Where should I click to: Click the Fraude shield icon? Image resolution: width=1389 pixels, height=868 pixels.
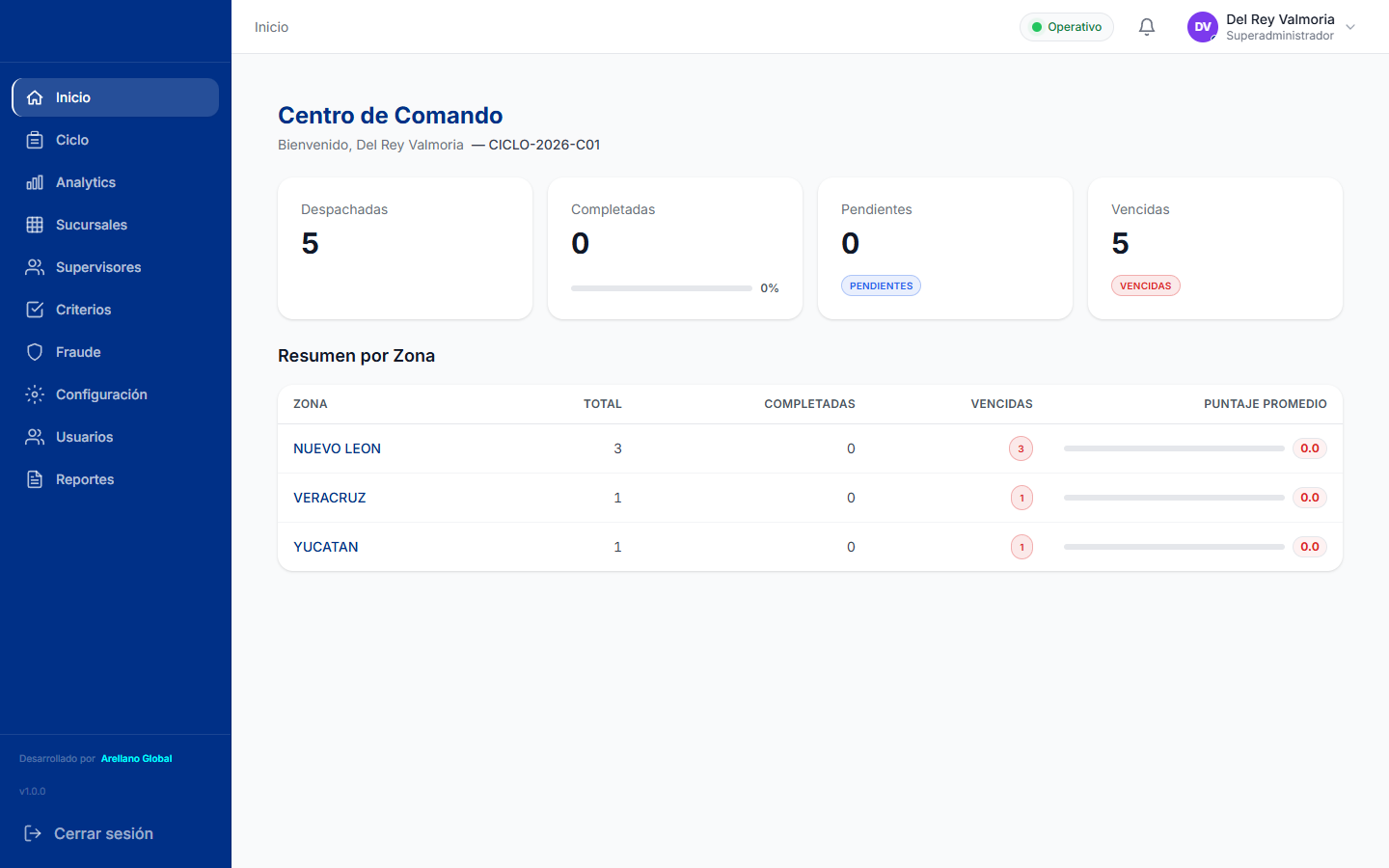tap(35, 352)
